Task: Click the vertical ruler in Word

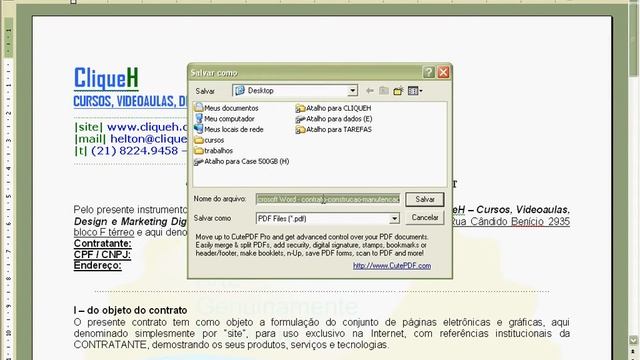Action: pyautogui.click(x=8, y=188)
